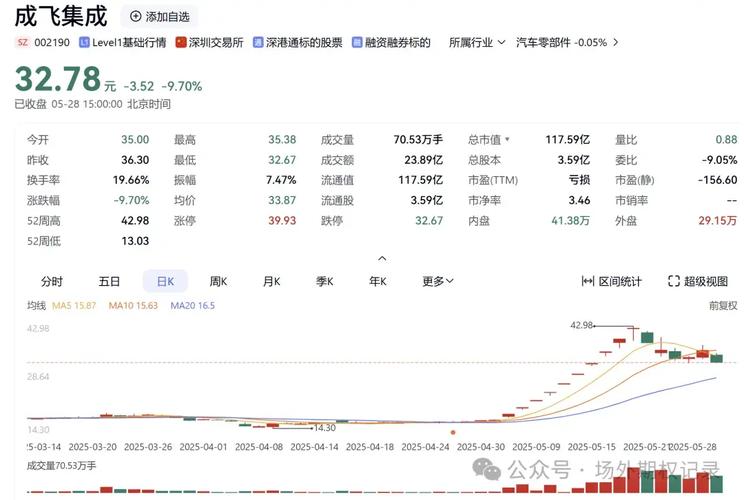Click the 换手率 value 19.66%
The width and height of the screenshot is (744, 500).
(131, 180)
